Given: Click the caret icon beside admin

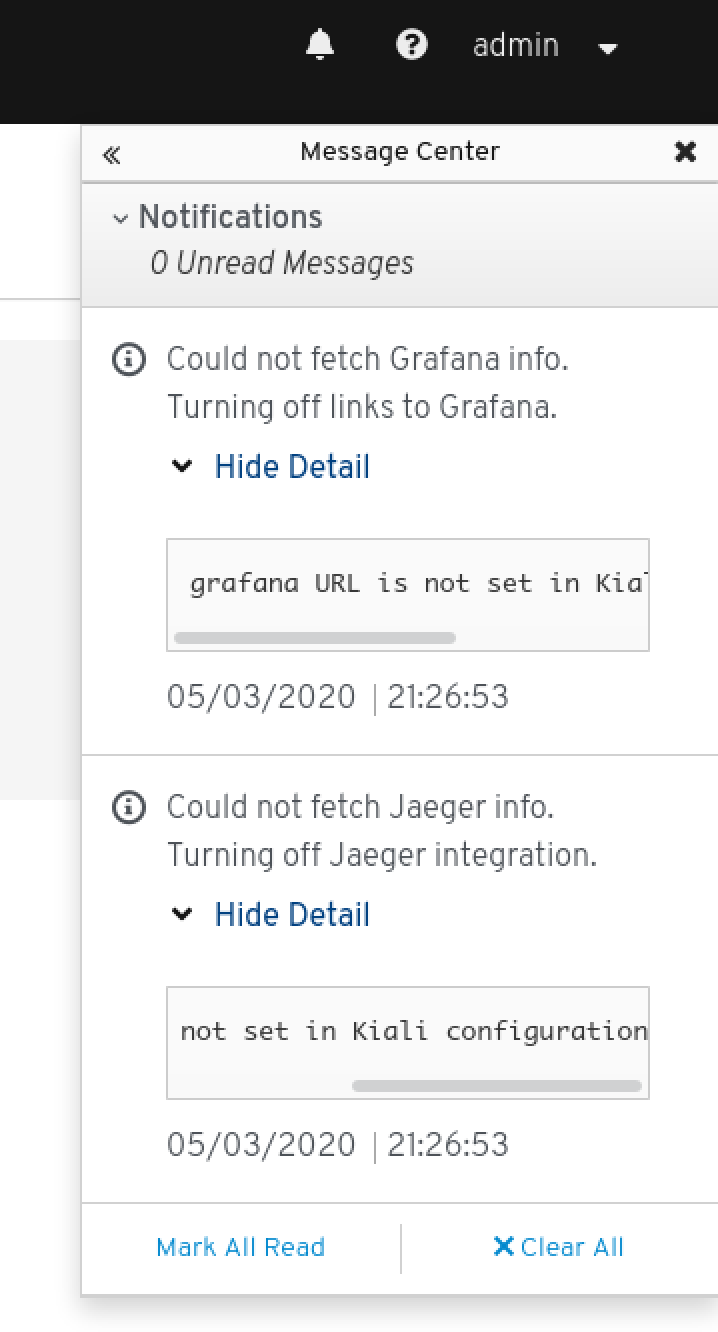Looking at the screenshot, I should 607,48.
